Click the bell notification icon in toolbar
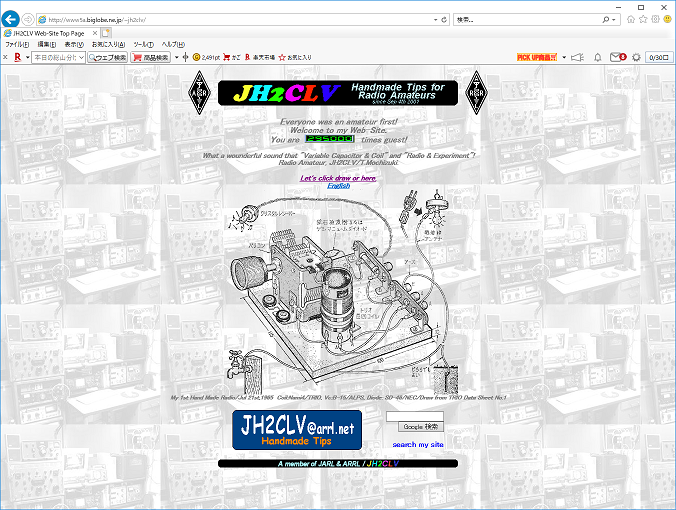This screenshot has height=510, width=676. 599,58
